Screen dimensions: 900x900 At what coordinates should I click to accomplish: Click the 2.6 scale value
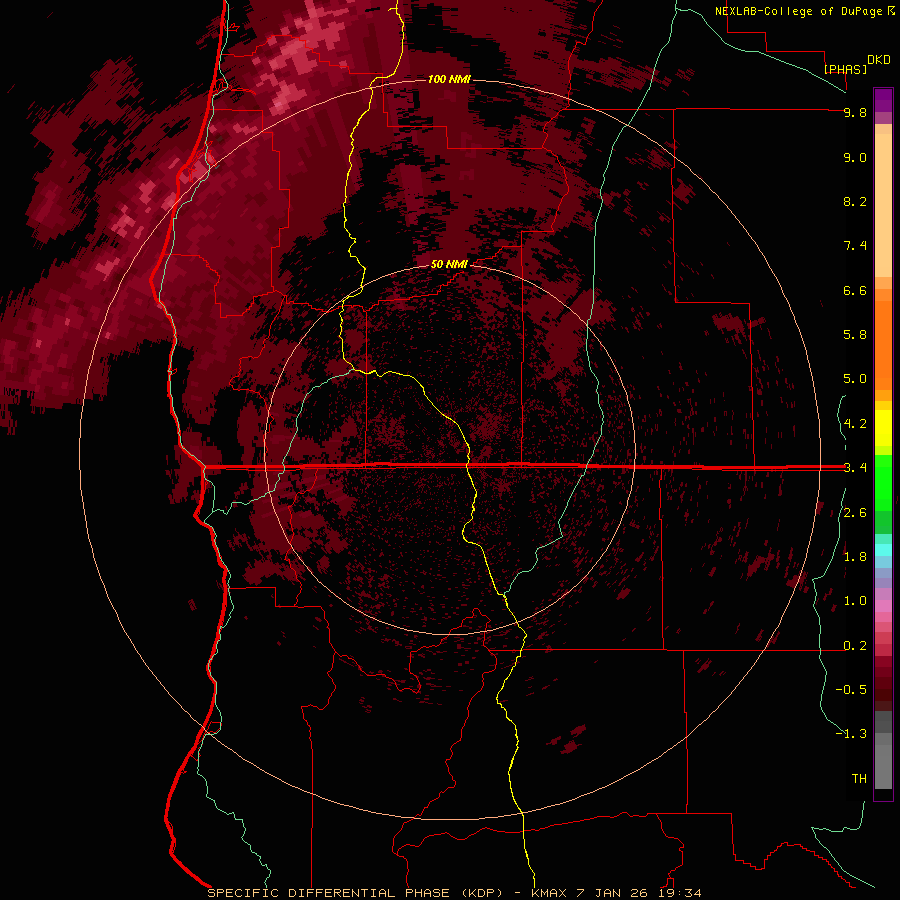855,513
